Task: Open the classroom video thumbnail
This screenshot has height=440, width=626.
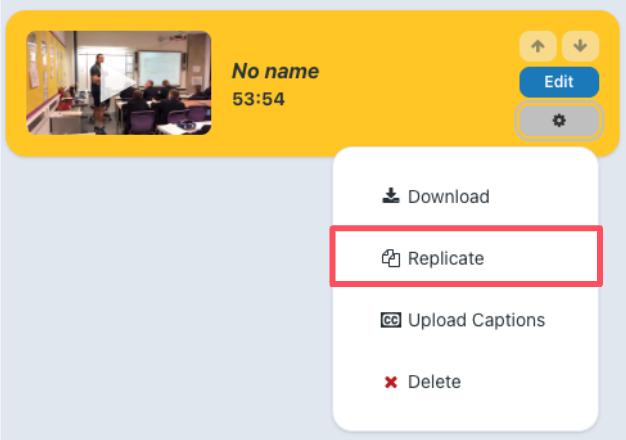Action: pyautogui.click(x=119, y=83)
